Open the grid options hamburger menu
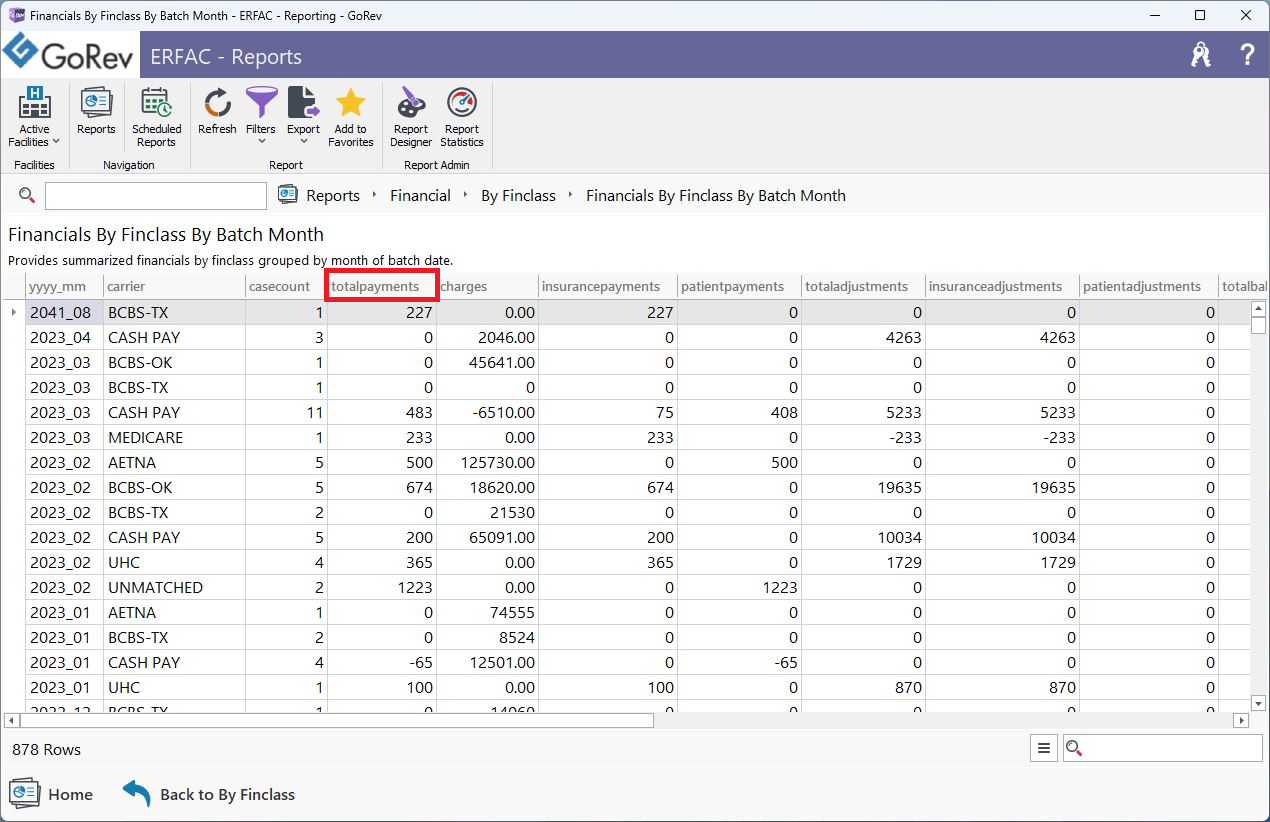This screenshot has width=1270, height=822. (1043, 748)
